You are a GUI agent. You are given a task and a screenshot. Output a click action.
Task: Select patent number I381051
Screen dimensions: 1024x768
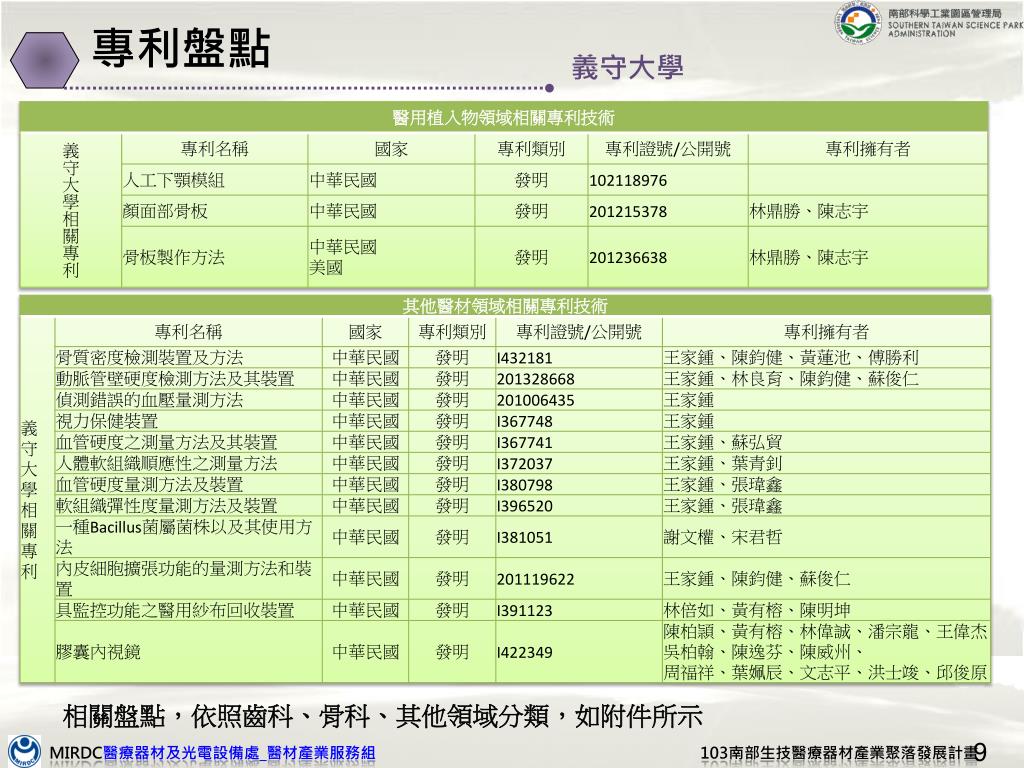coord(524,537)
